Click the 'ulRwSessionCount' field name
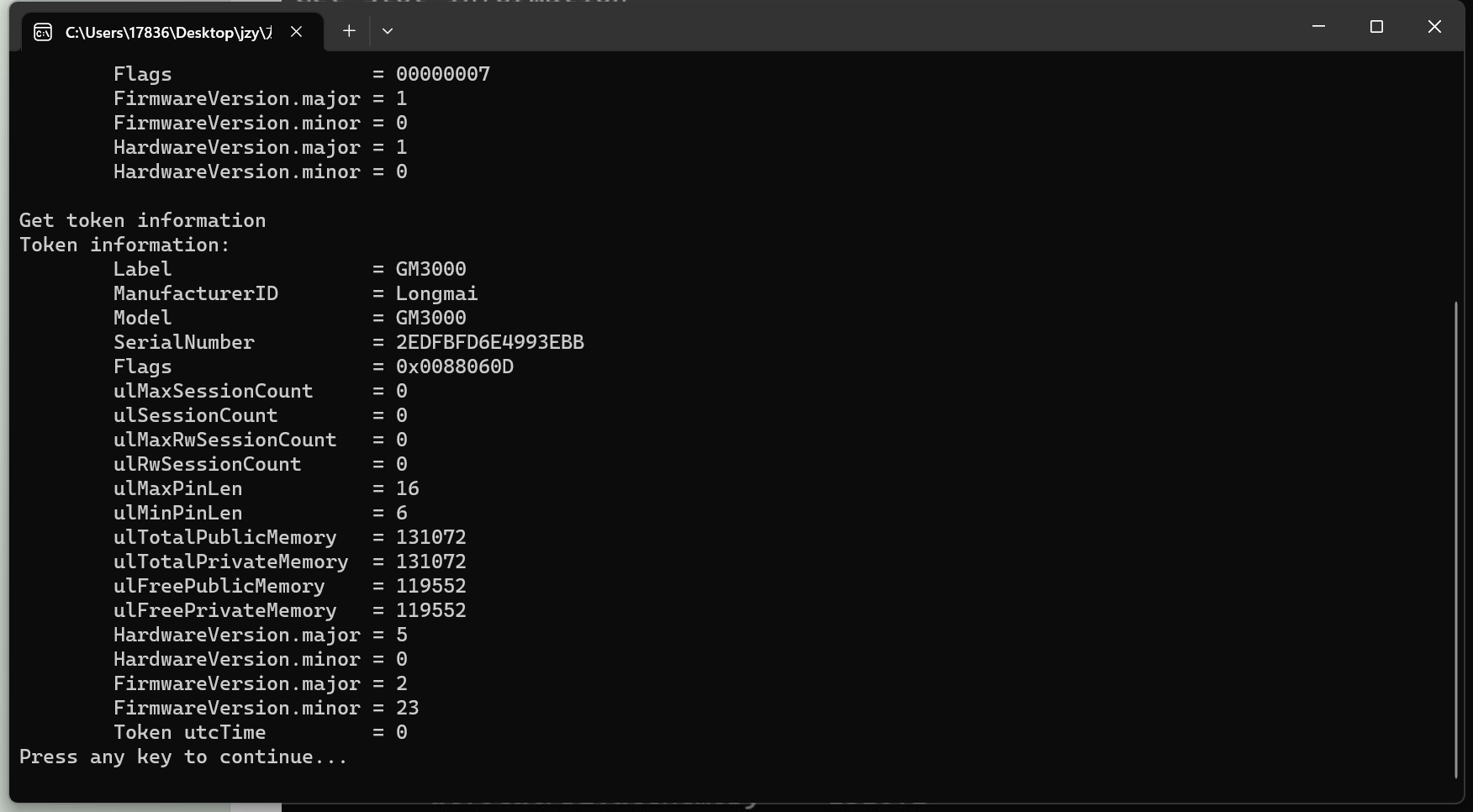This screenshot has height=812, width=1473. click(208, 464)
